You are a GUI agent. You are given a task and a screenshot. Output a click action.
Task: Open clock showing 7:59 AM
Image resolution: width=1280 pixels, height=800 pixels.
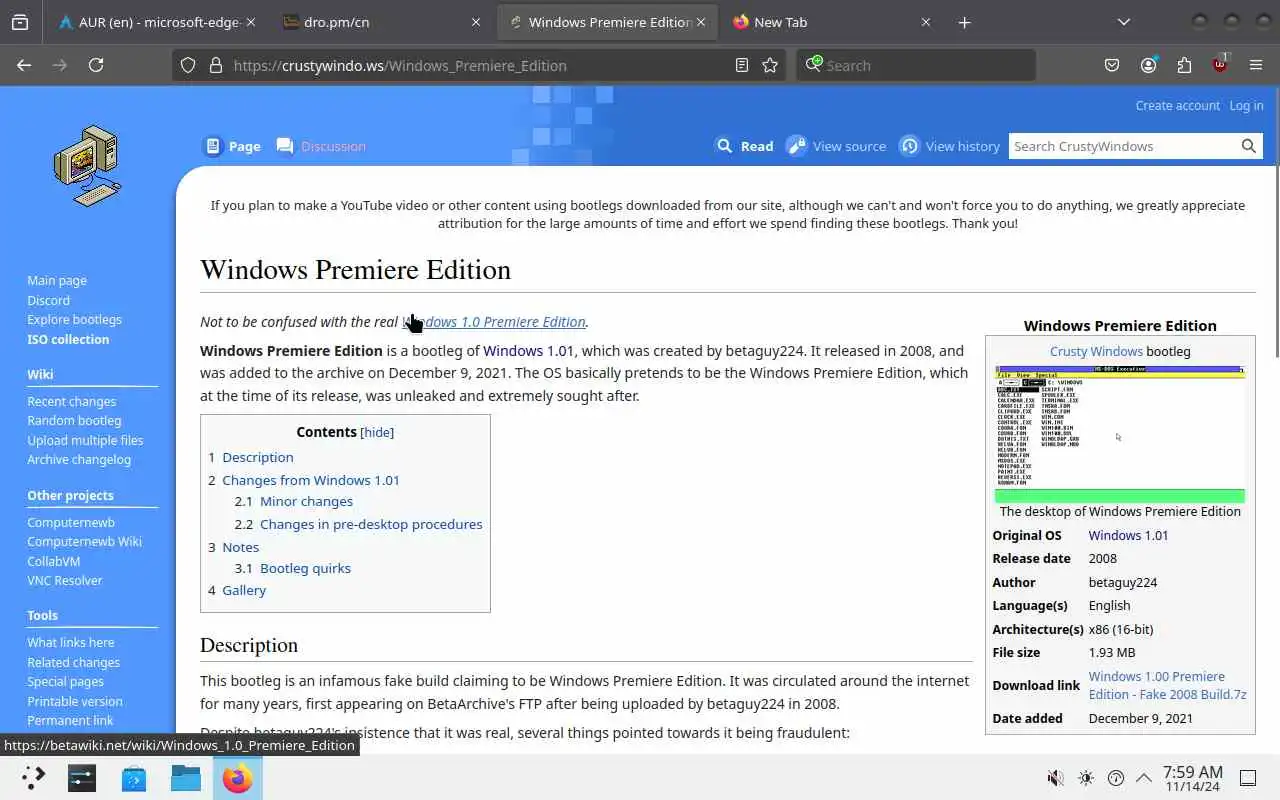point(1193,778)
